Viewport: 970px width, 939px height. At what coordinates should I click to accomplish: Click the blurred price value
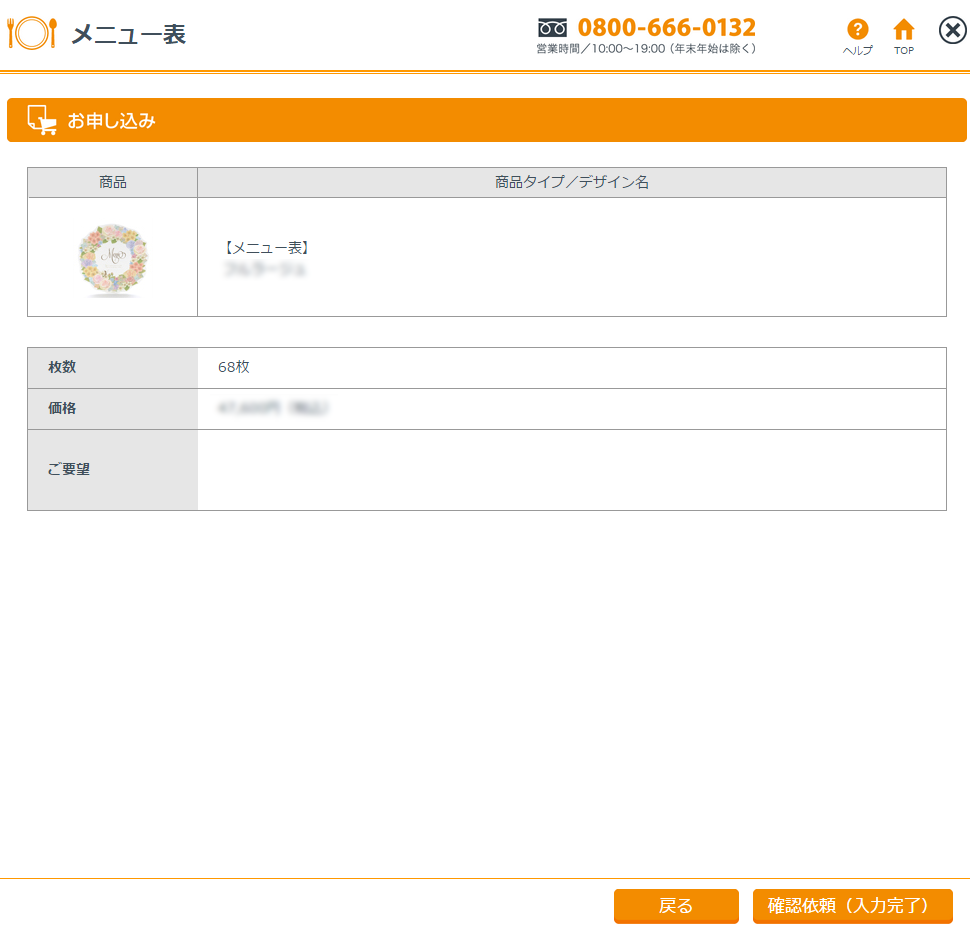[x=273, y=408]
